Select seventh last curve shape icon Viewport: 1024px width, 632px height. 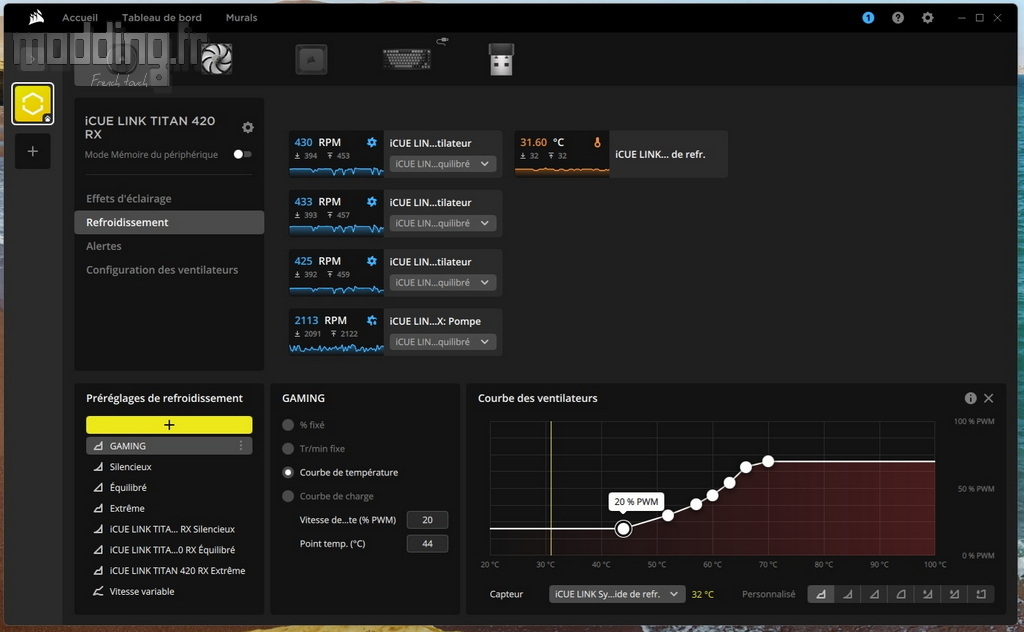981,594
